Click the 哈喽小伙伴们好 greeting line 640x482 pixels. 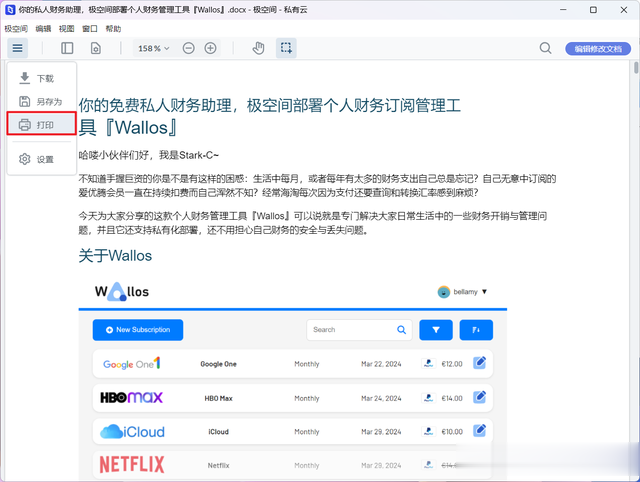pos(149,155)
